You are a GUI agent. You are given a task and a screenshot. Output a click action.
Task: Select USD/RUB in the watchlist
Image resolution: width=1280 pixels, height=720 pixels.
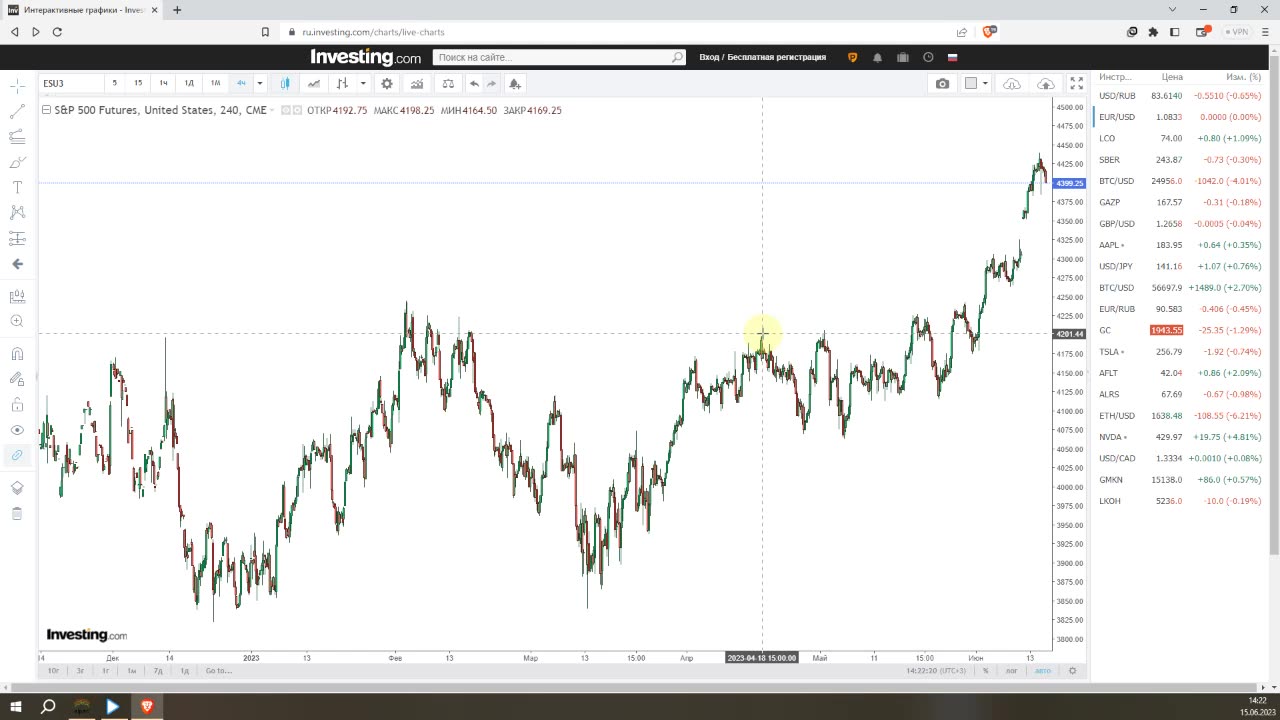[x=1180, y=96]
